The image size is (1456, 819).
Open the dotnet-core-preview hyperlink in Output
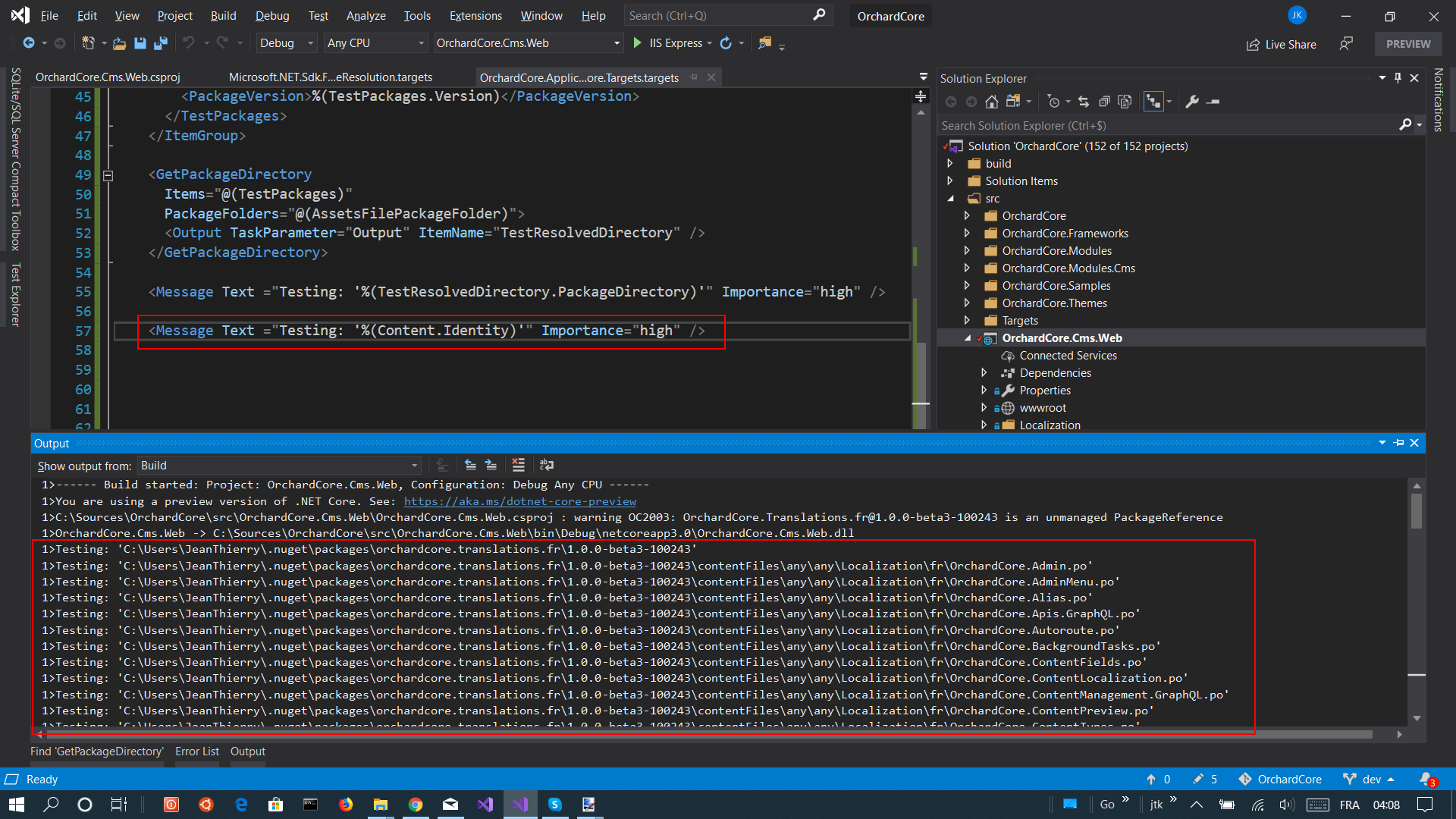pos(520,501)
